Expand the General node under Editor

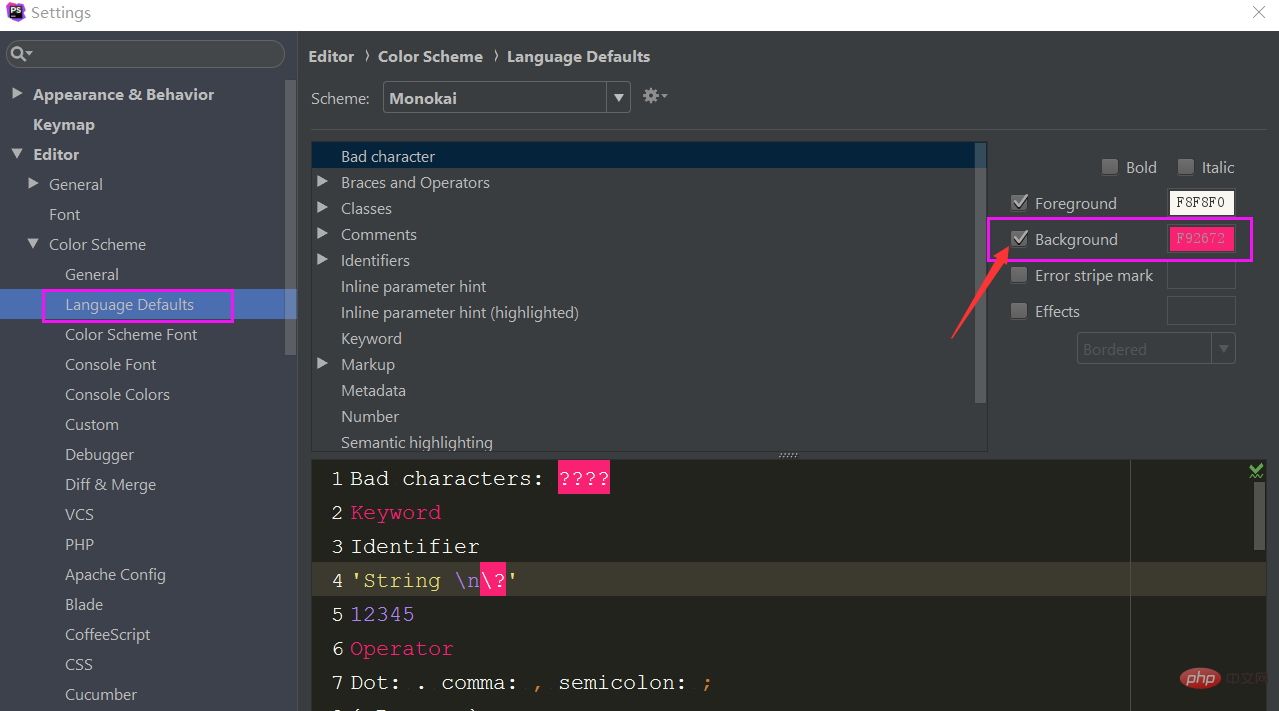[33, 184]
